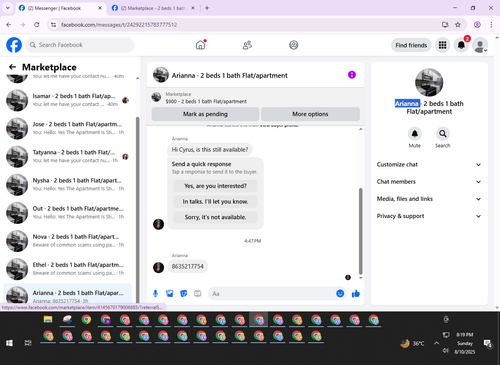Open the notifications bell icon
Viewport: 500px width, 365px height.
pos(461,45)
